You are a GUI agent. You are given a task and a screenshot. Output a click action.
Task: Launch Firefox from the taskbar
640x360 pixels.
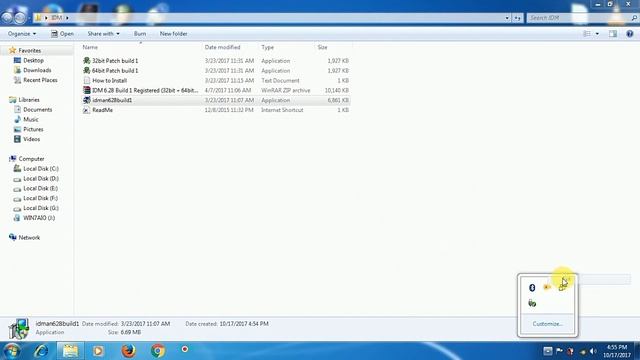coord(128,351)
